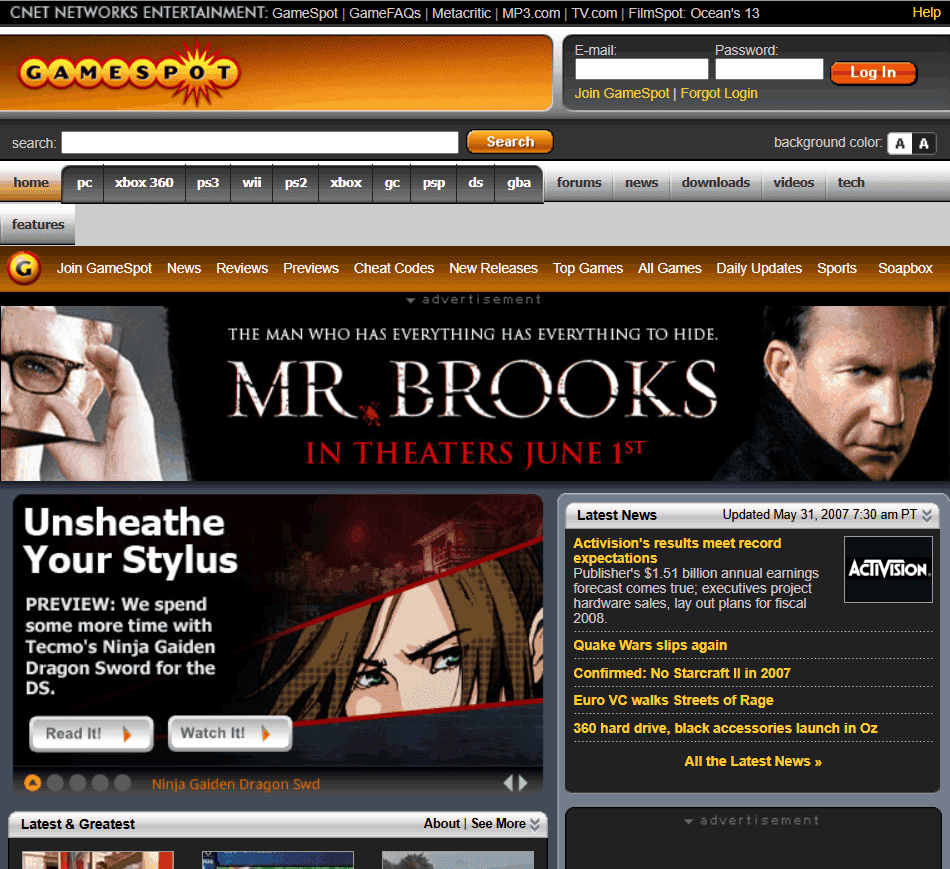Viewport: 950px width, 869px height.
Task: Open the xbox 360 platform tab
Action: pos(144,183)
